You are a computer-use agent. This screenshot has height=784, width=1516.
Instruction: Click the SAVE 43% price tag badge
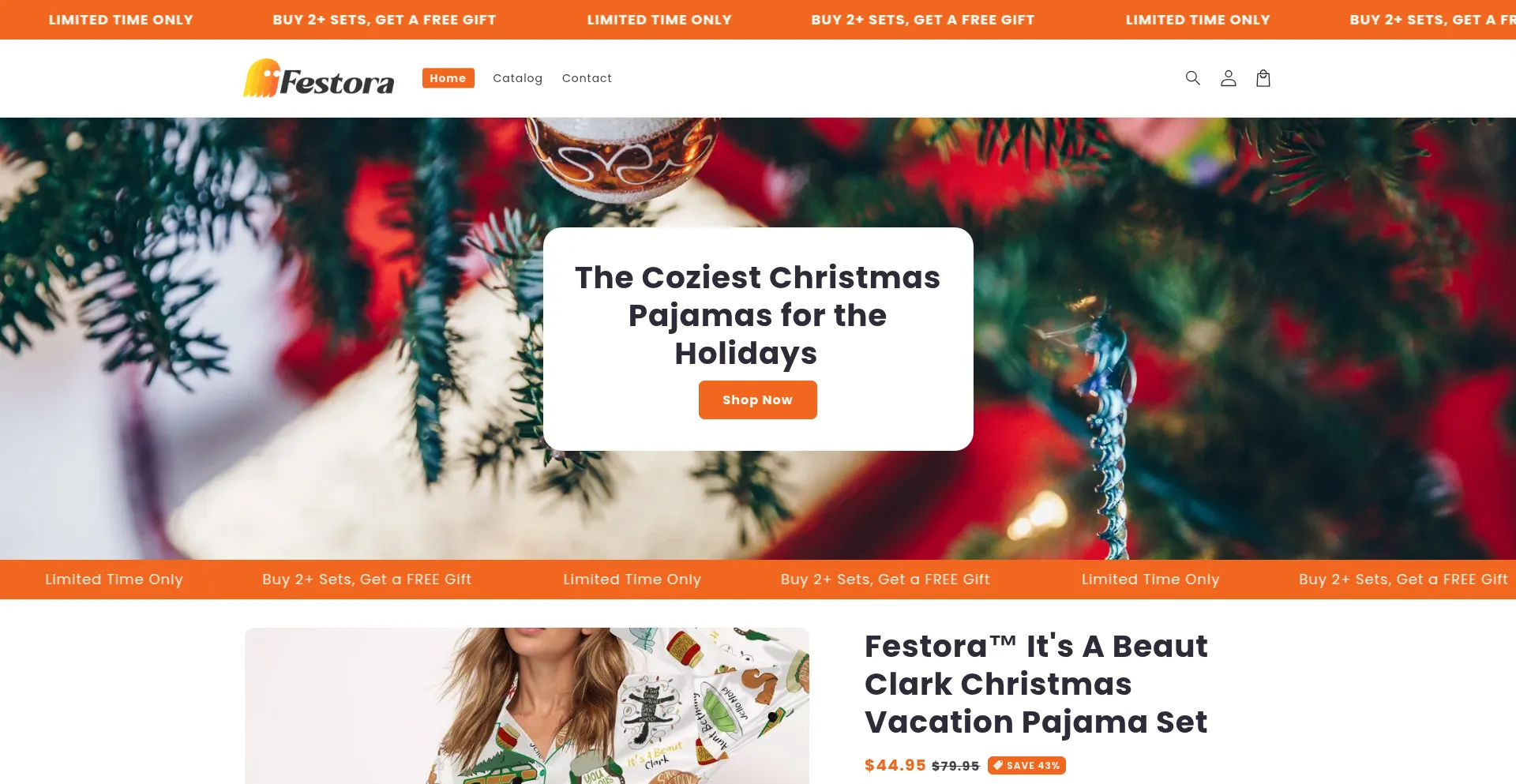tap(1026, 766)
